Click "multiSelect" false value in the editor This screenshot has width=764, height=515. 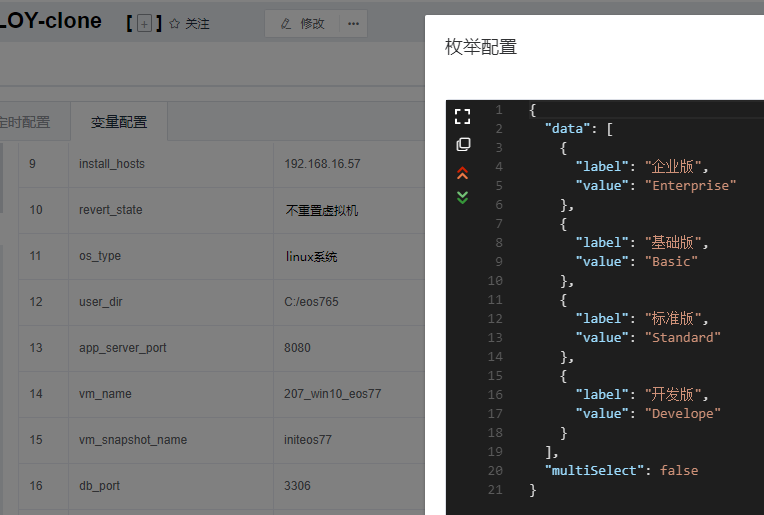(679, 470)
